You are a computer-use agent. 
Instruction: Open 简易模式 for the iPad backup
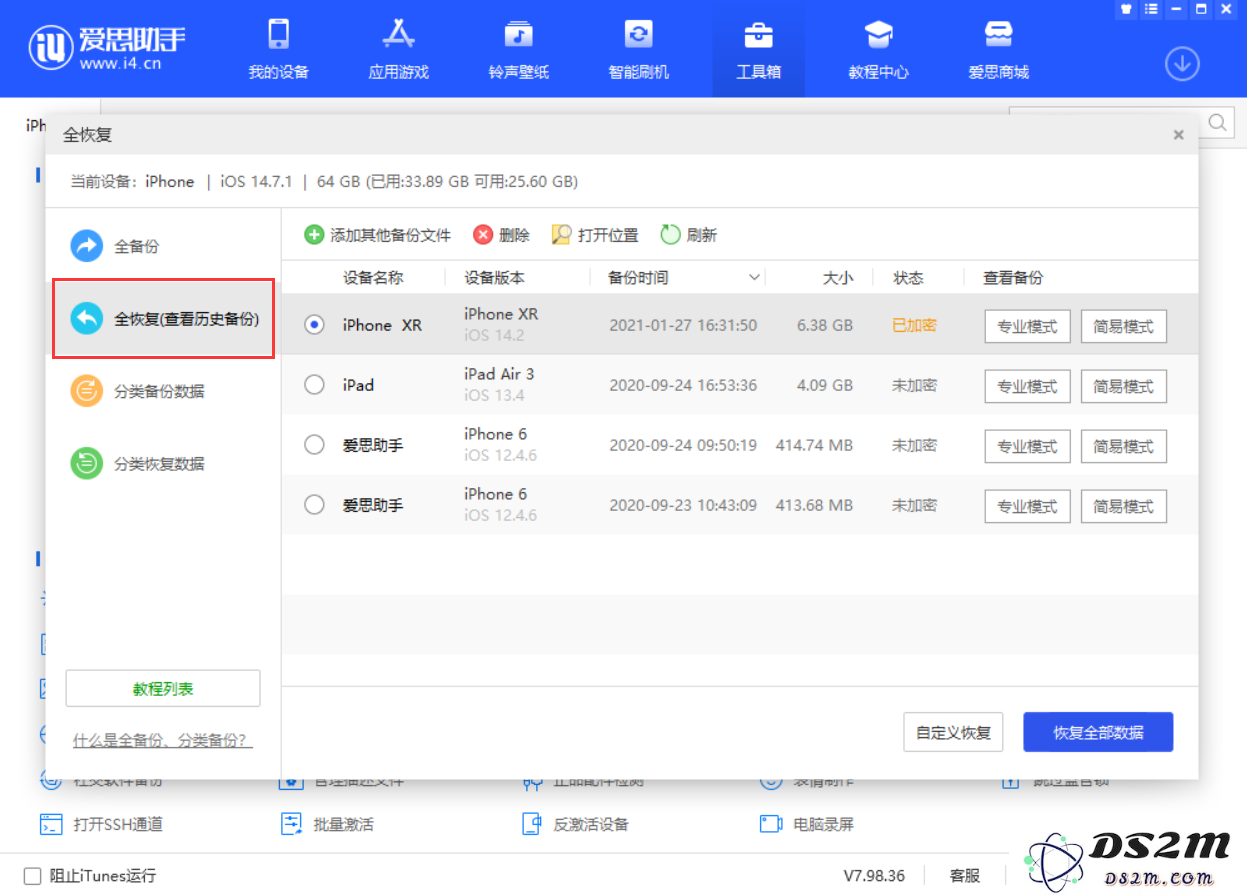[1124, 386]
